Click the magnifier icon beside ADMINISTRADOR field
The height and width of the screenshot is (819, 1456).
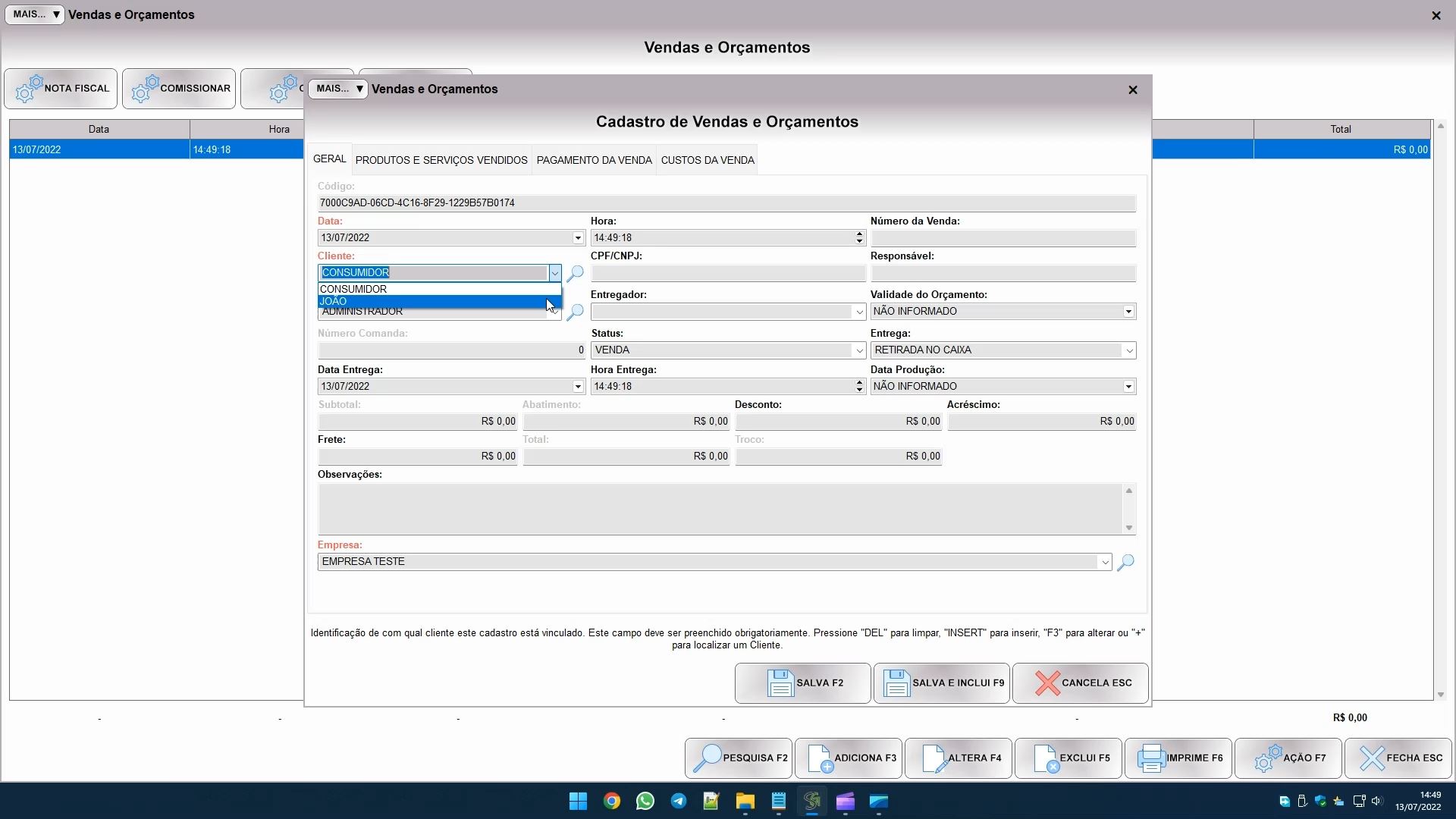pyautogui.click(x=575, y=312)
